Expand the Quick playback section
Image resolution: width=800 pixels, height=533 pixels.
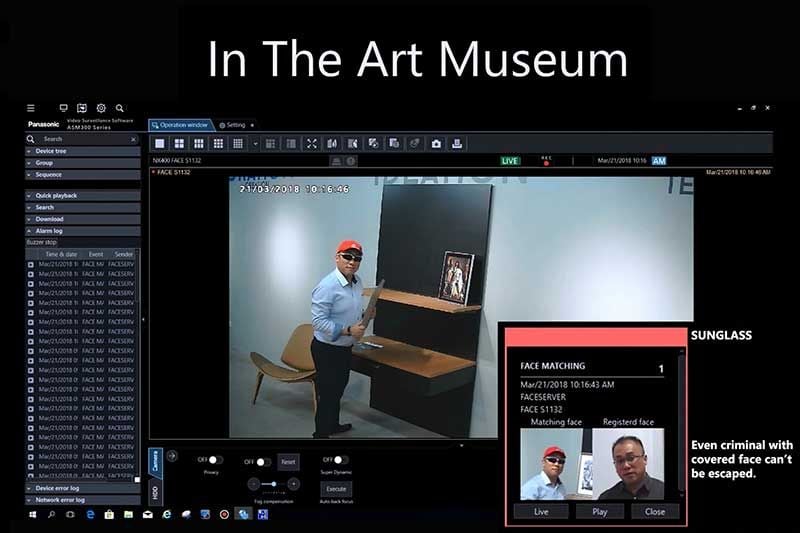point(83,196)
